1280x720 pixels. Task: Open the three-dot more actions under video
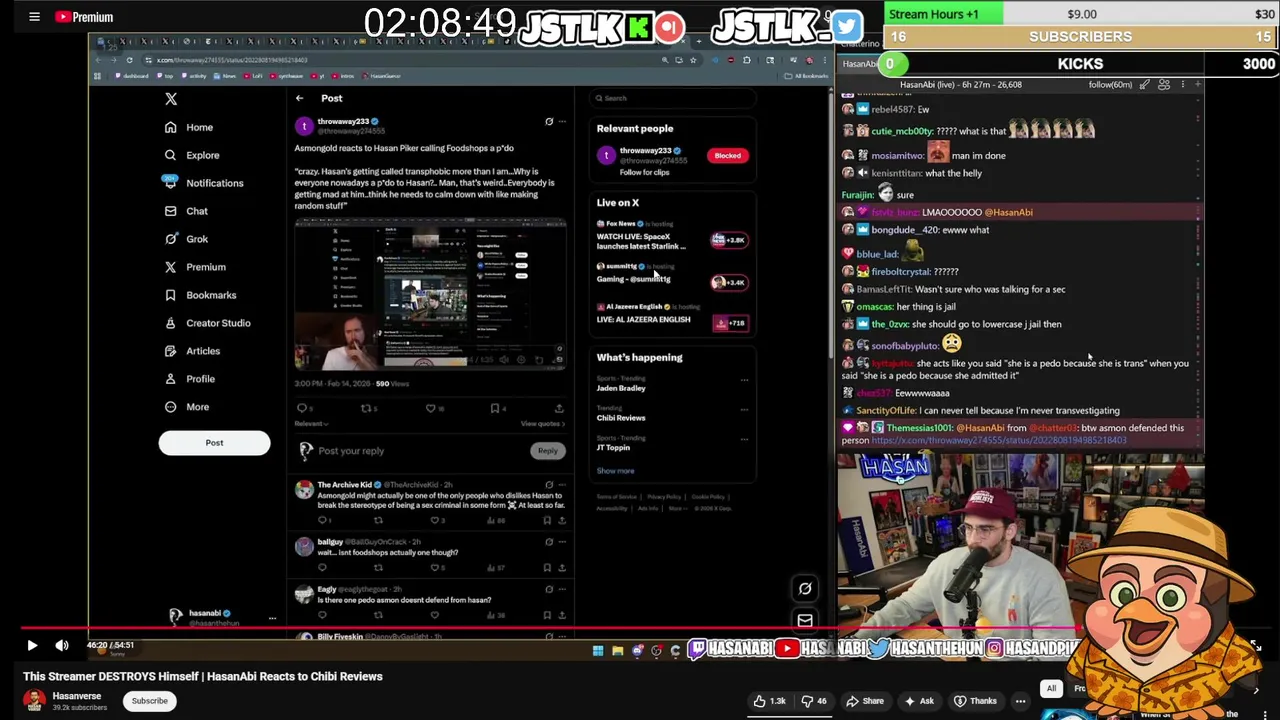[x=1020, y=701]
